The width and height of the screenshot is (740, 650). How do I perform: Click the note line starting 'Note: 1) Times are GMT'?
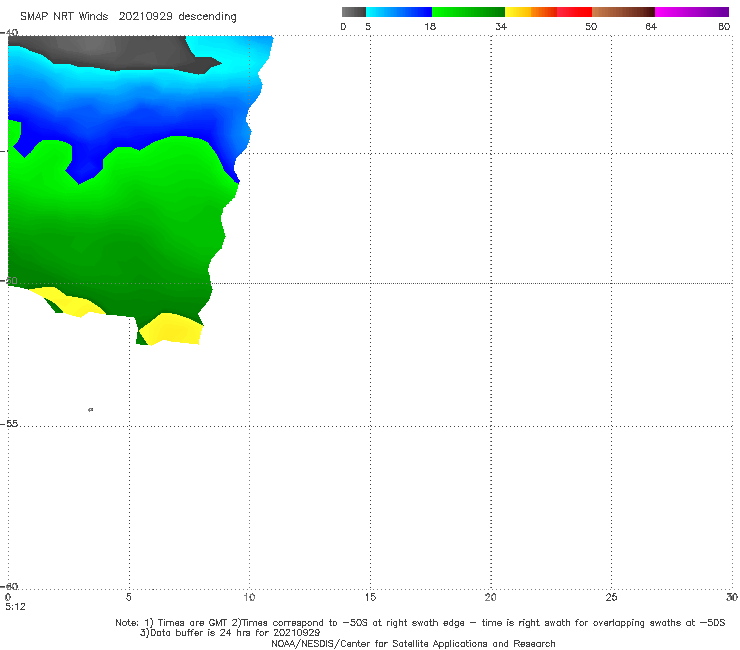tap(420, 623)
